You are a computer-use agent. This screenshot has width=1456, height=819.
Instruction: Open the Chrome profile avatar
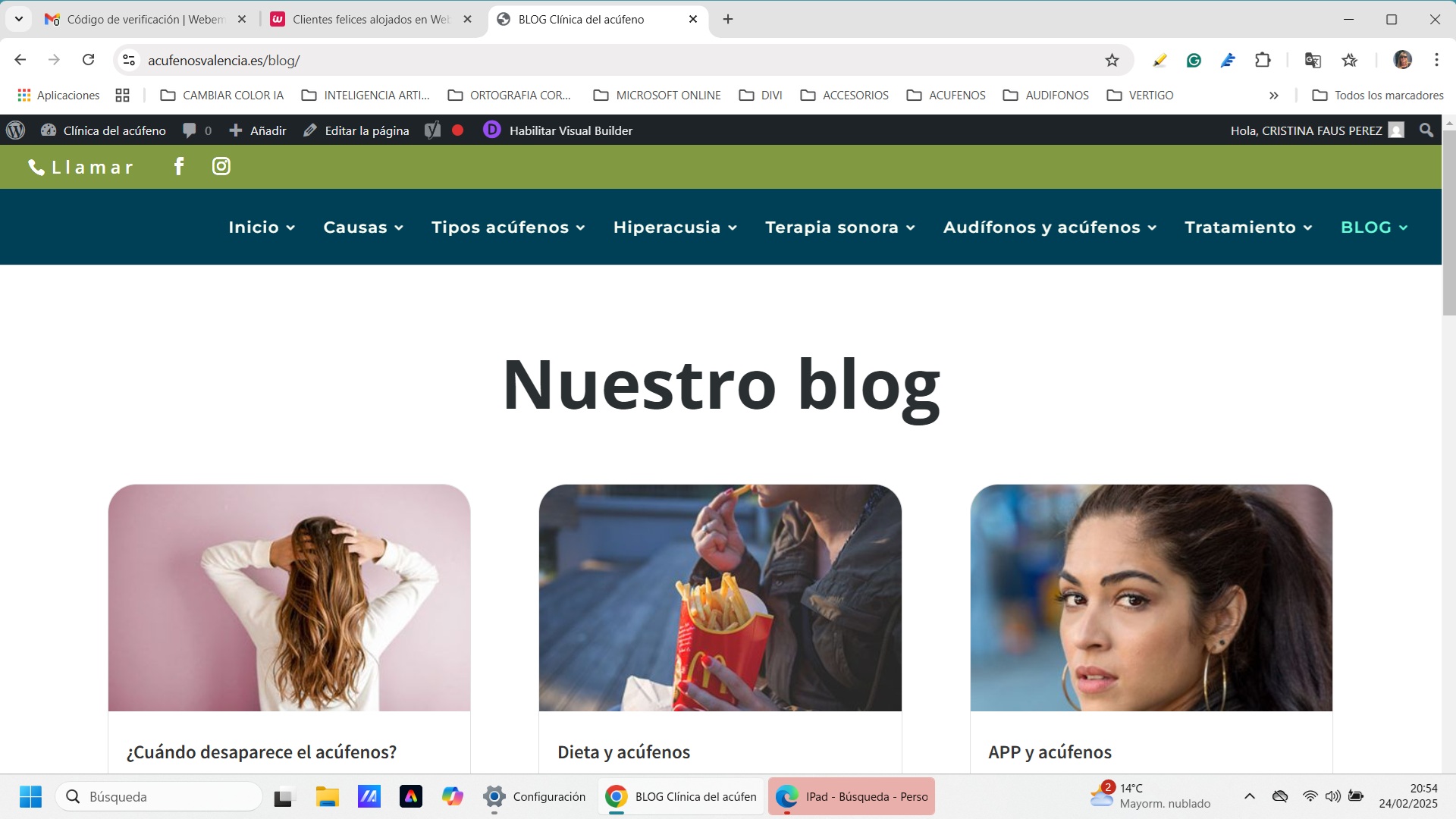[1402, 60]
